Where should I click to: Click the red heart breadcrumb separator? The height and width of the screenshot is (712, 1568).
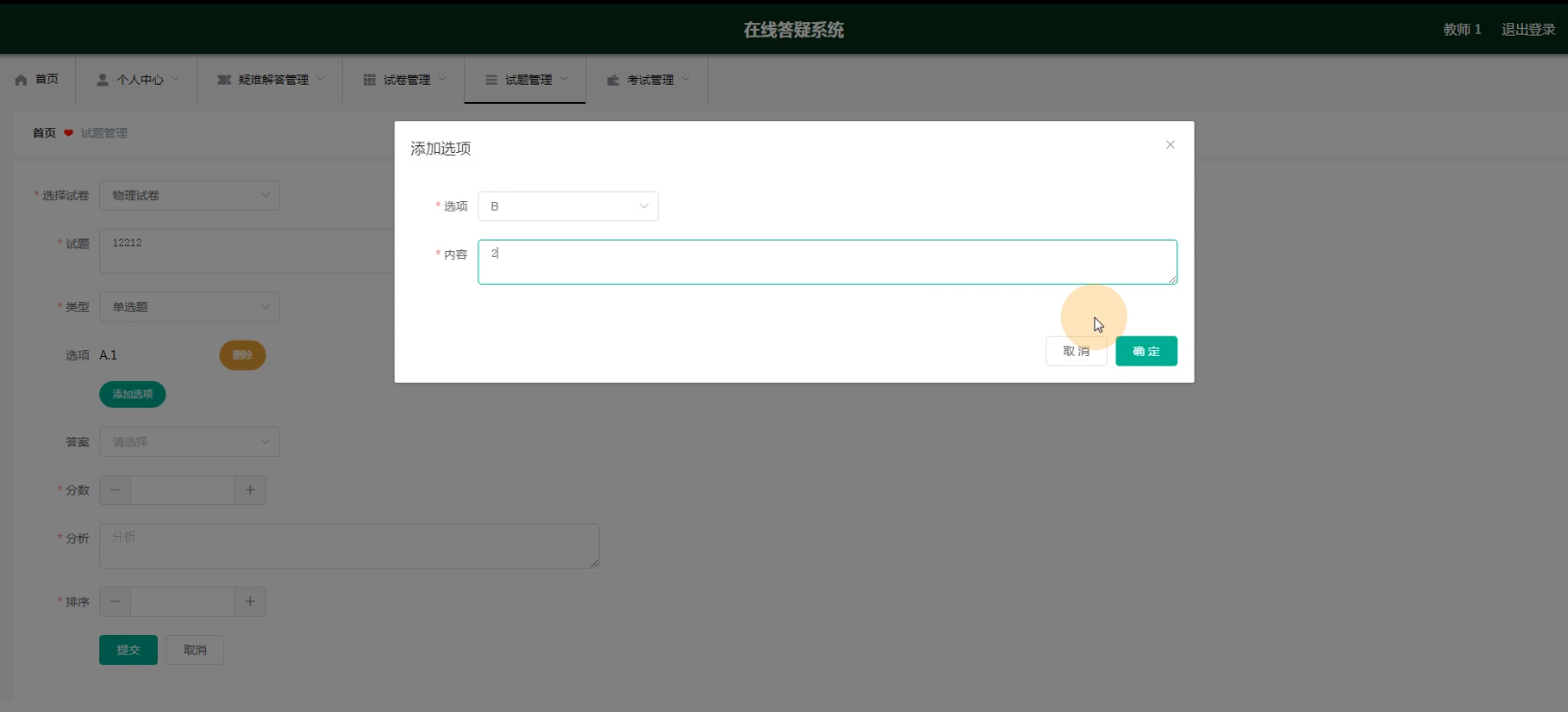(68, 133)
